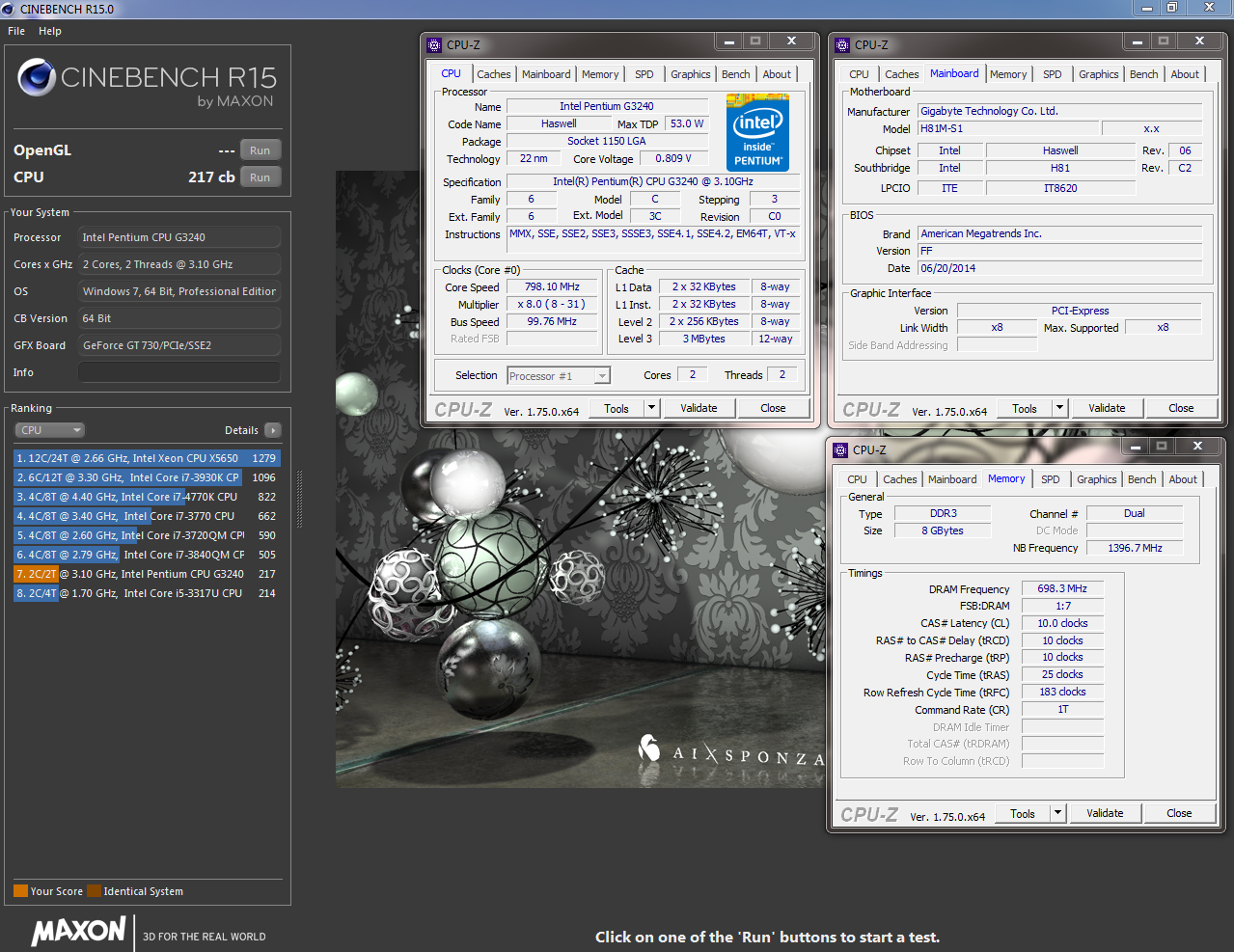The height and width of the screenshot is (952, 1234).
Task: Click CPU-Z Mainboard window title icon
Action: point(842,44)
